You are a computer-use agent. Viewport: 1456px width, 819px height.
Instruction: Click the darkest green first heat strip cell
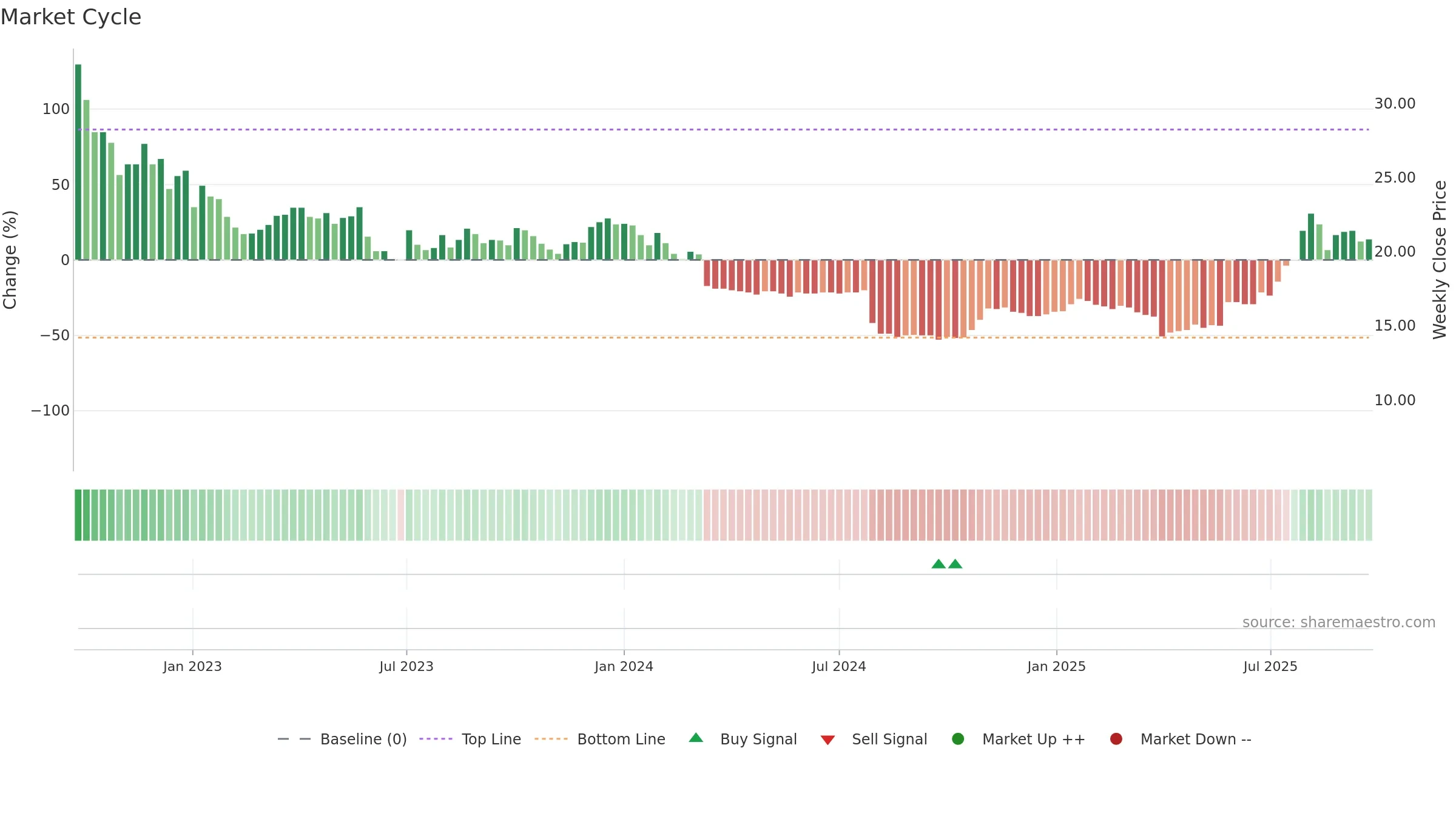(78, 515)
